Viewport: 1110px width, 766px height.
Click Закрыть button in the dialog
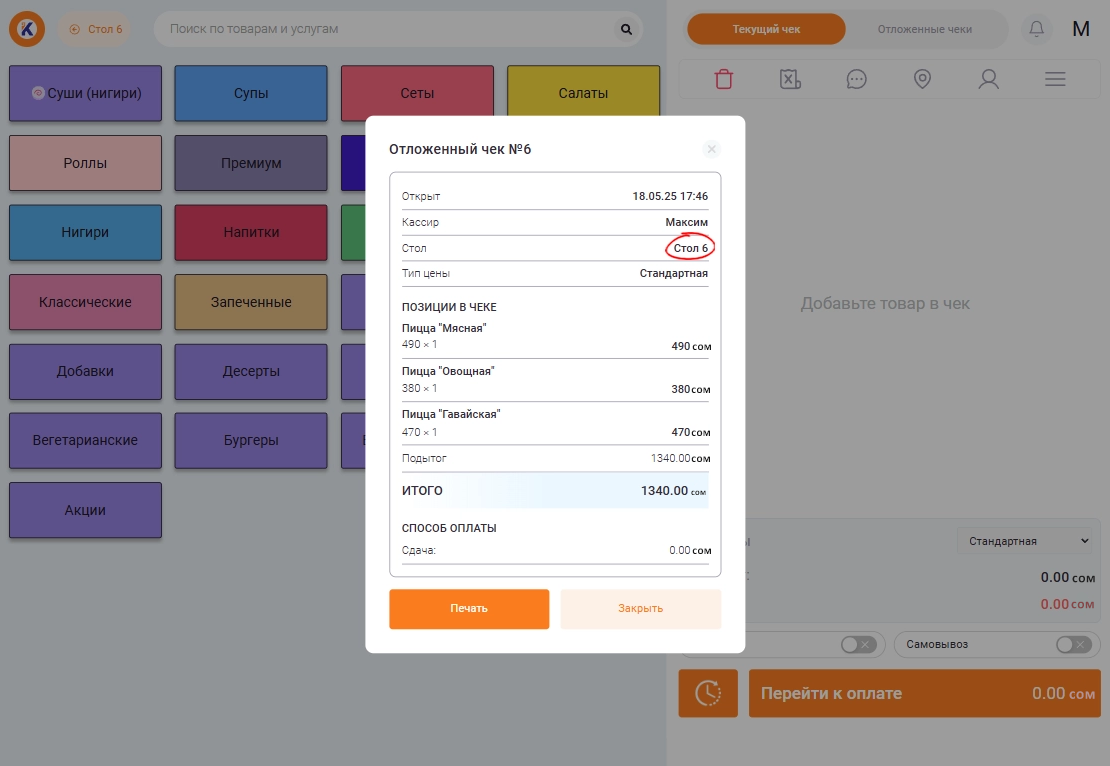click(640, 608)
